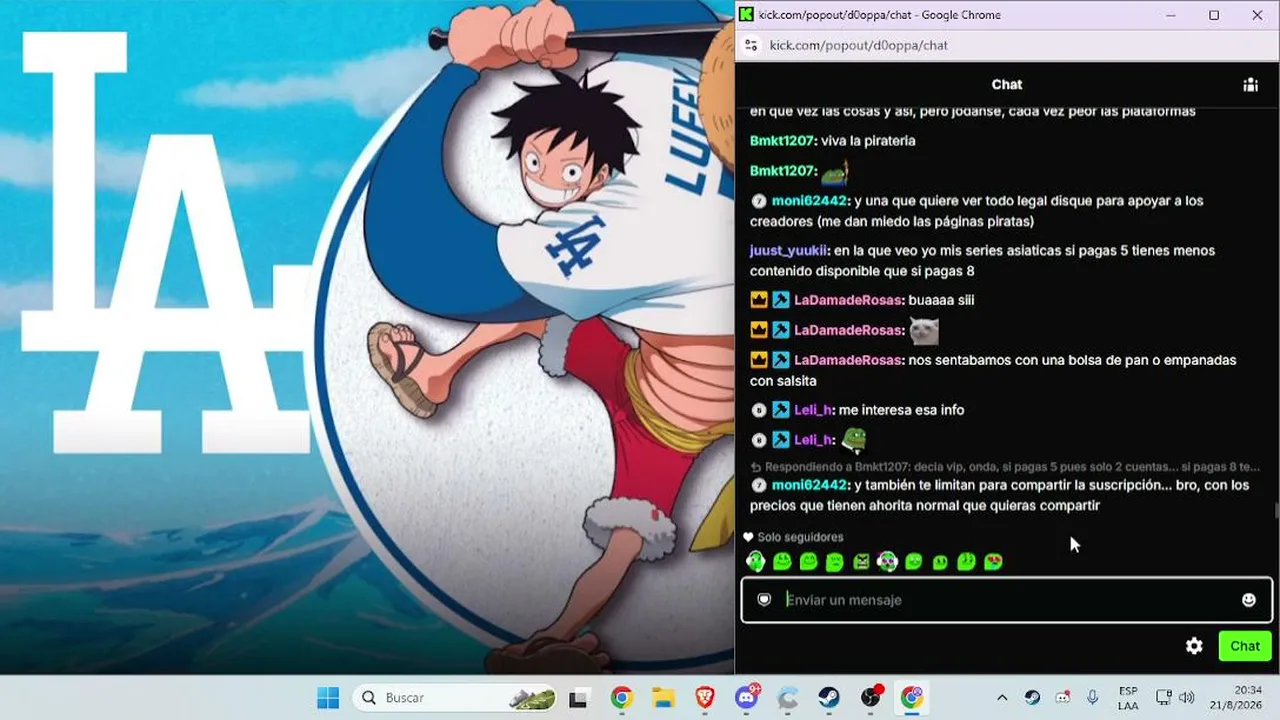Click message 'y también te limitan para compartir'

pos(1000,495)
